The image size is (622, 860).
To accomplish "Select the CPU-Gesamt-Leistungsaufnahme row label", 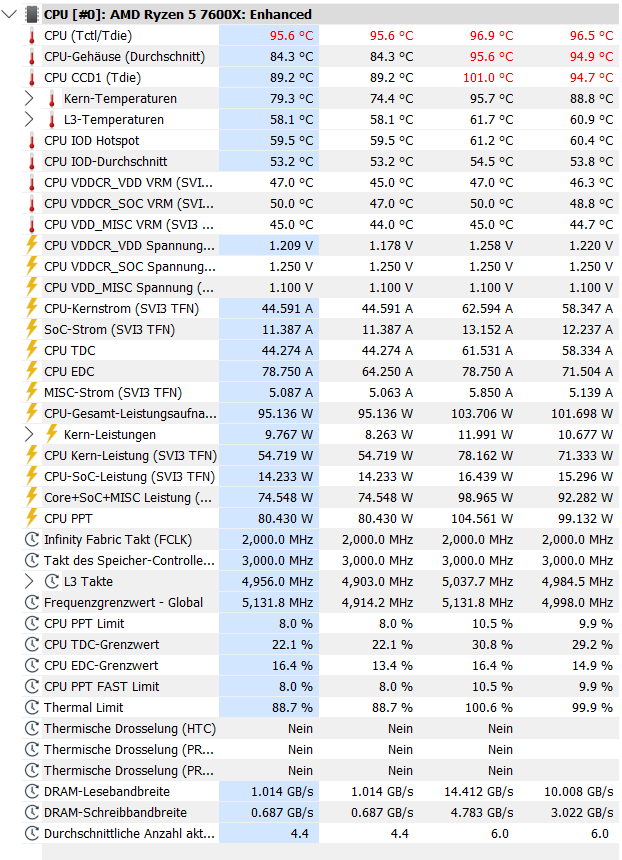I will pyautogui.click(x=130, y=414).
